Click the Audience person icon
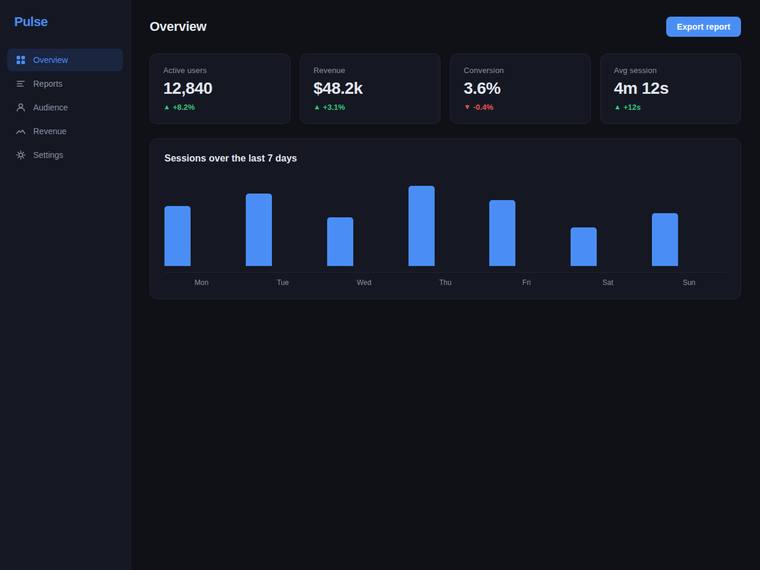Screen dimensions: 760x570 (20, 108)
